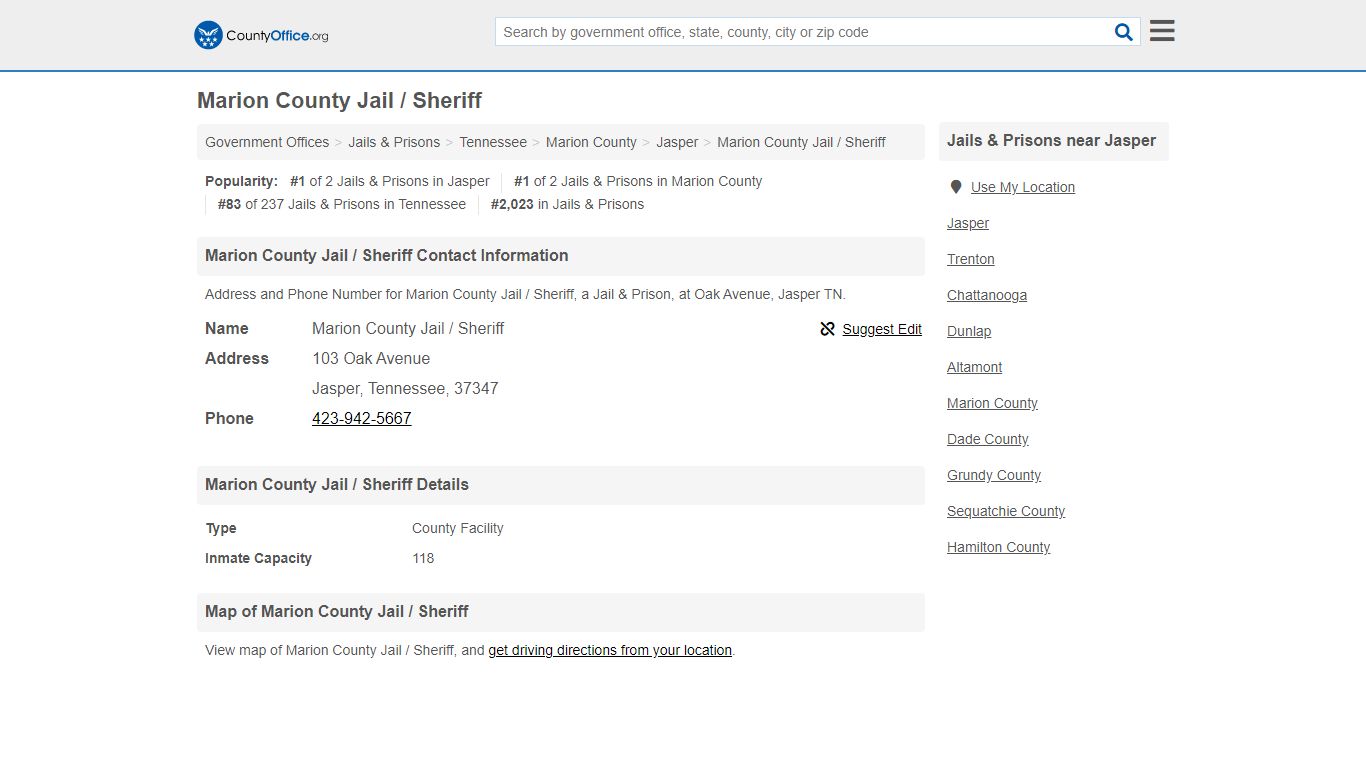Select address text 103 Oak Avenue
1366x768 pixels.
[x=371, y=358]
